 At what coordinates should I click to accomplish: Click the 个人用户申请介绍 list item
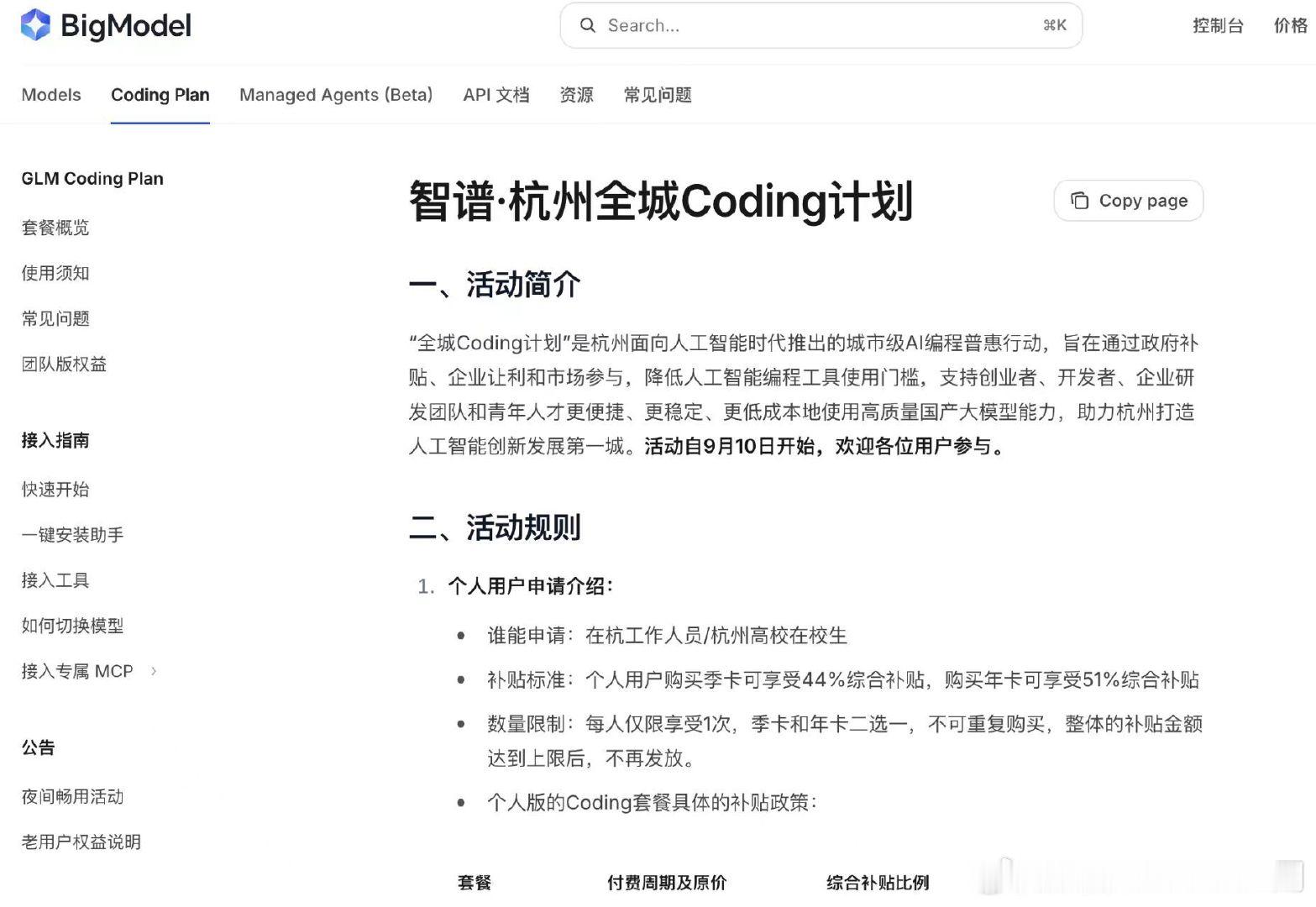pos(531,586)
